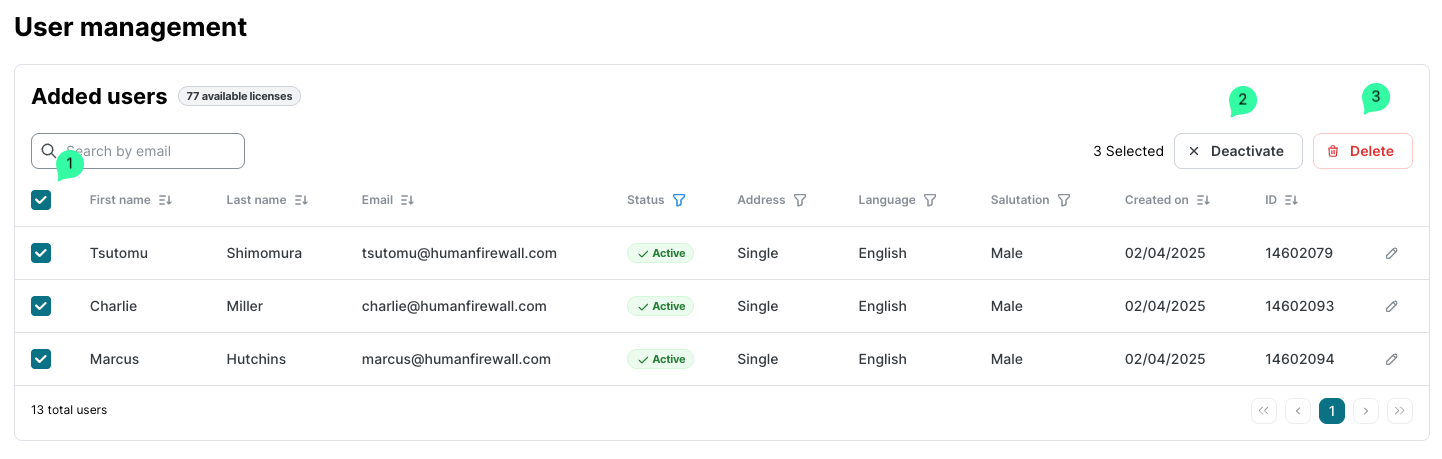Sort by Last name column icon

[302, 200]
